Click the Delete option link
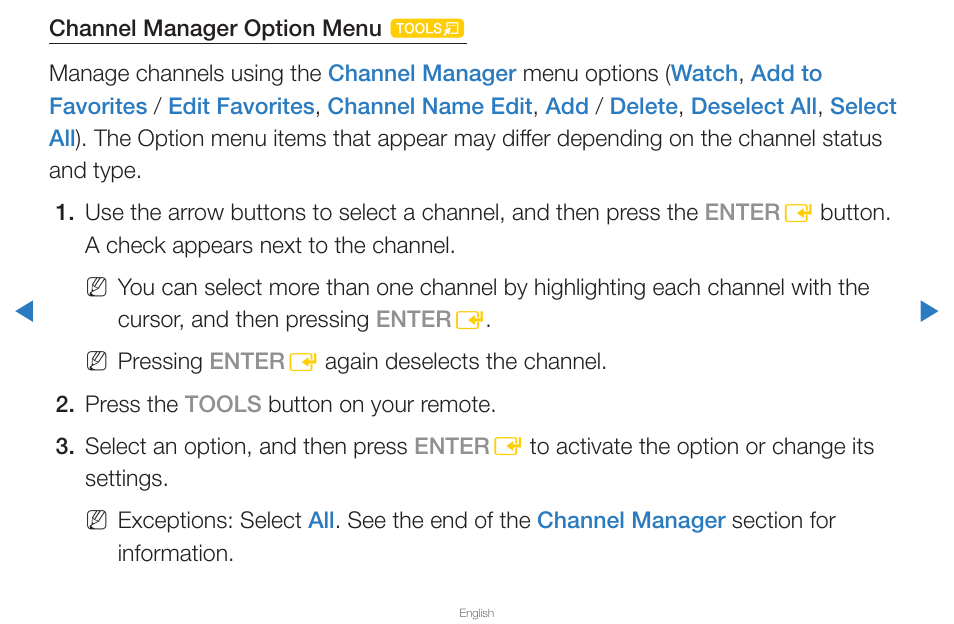 (x=643, y=106)
